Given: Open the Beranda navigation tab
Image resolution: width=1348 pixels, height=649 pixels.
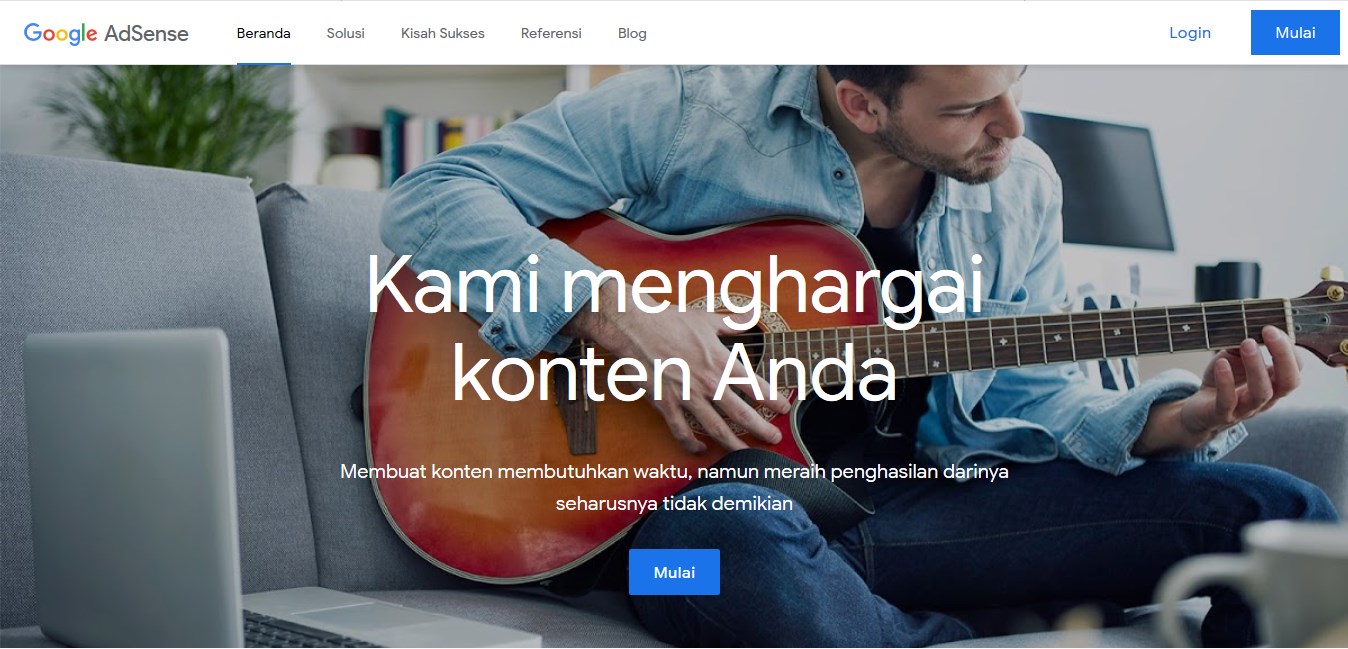Looking at the screenshot, I should 264,33.
